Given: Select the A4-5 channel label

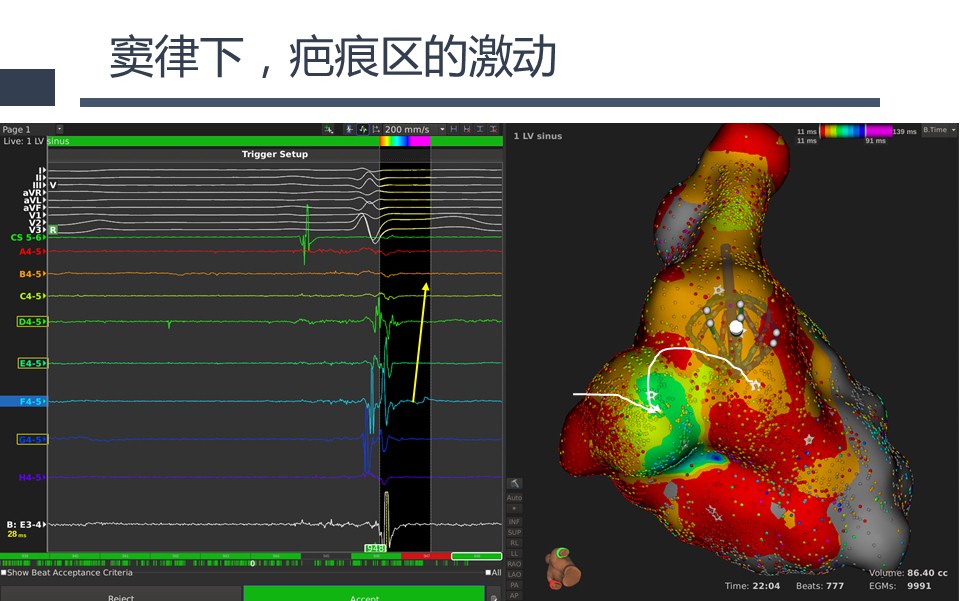Looking at the screenshot, I should point(31,252).
